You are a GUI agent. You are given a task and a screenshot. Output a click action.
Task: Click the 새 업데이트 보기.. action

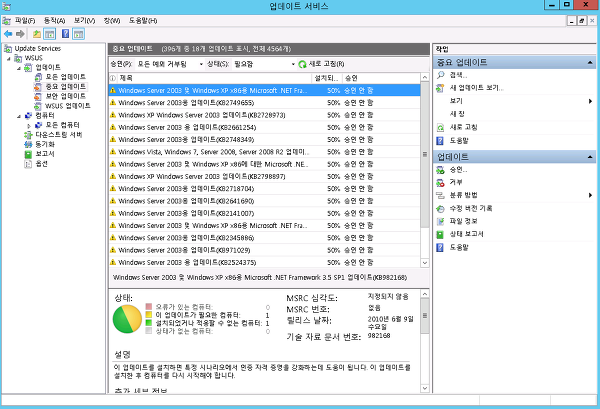coord(476,88)
